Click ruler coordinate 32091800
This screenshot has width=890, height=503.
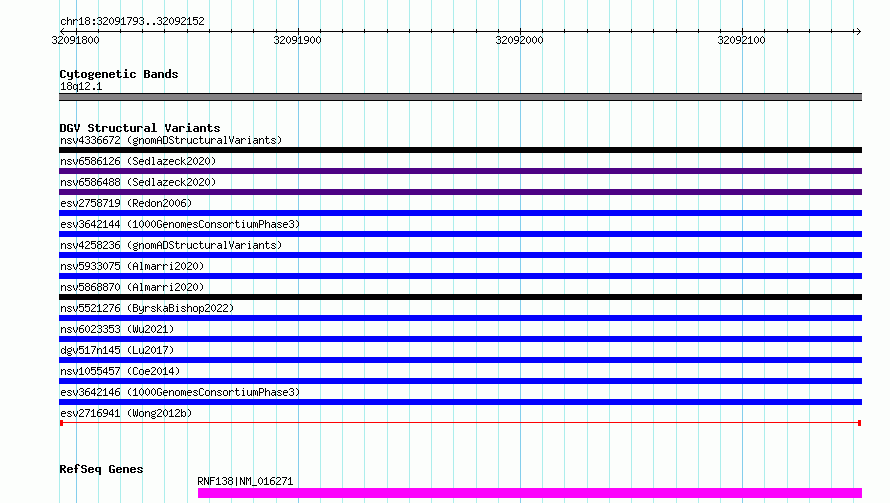75,40
